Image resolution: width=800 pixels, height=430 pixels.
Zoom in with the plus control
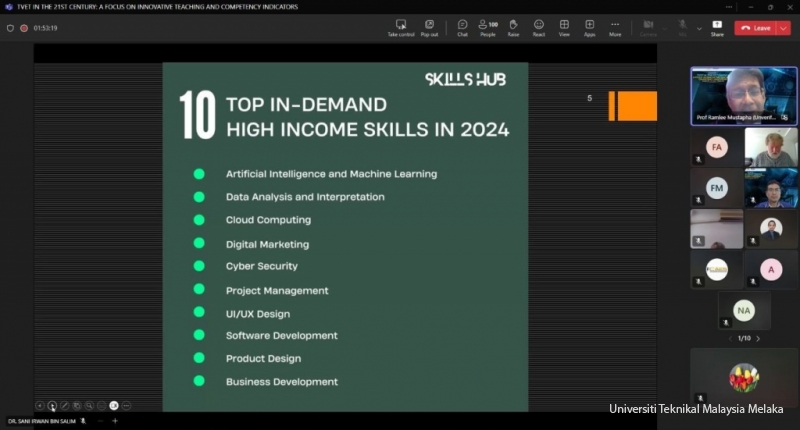(x=114, y=421)
